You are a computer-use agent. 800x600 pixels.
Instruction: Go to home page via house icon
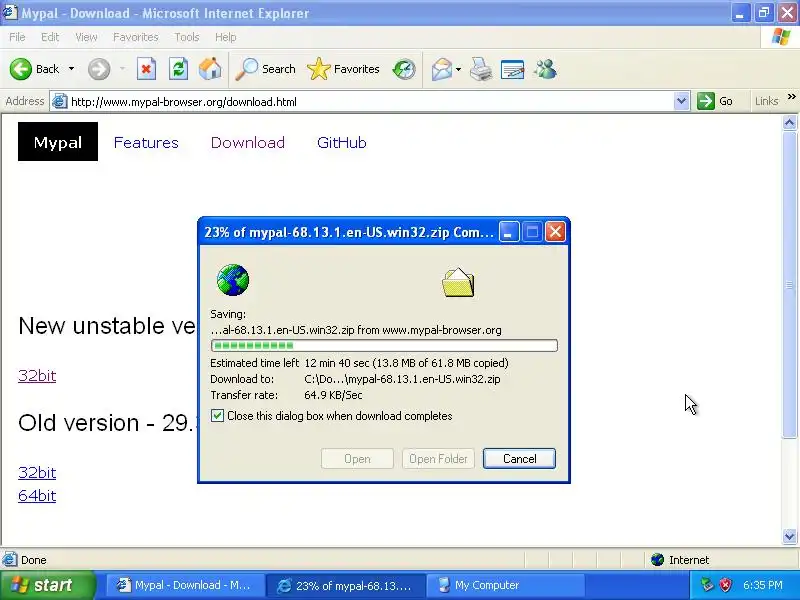click(x=210, y=69)
